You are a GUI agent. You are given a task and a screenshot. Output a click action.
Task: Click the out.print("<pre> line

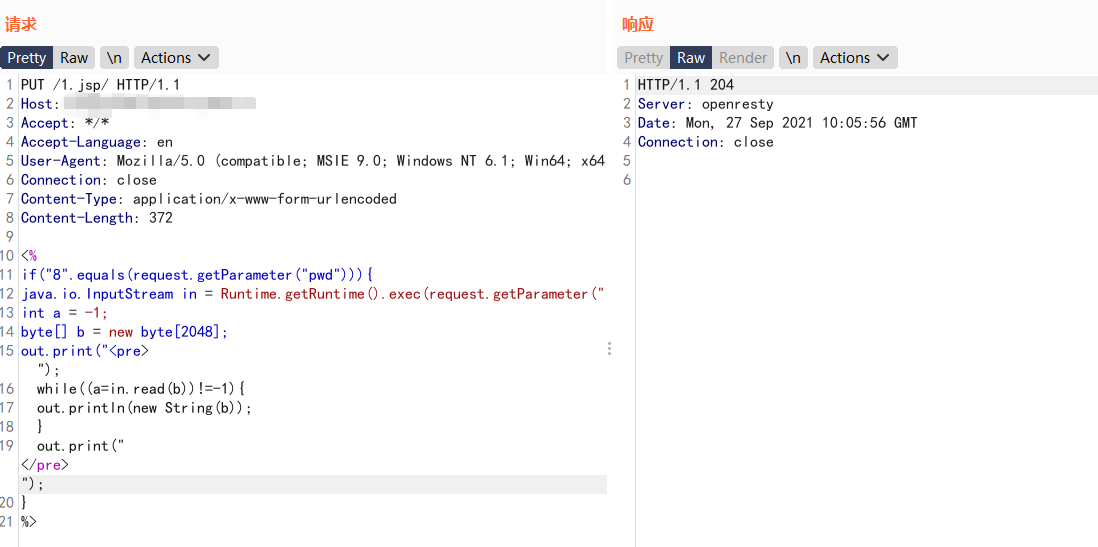[85, 351]
